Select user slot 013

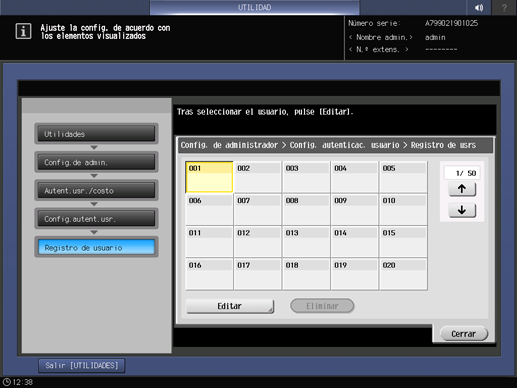(306, 242)
